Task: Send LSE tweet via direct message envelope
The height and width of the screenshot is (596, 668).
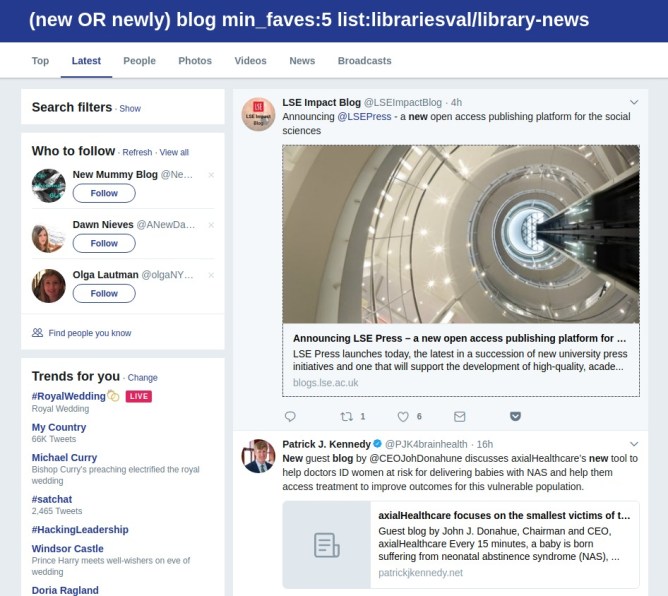Action: coord(459,416)
